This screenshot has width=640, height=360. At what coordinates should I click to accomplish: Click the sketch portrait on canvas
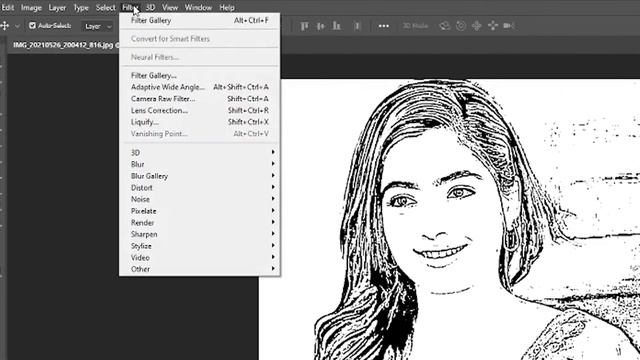pos(449,220)
